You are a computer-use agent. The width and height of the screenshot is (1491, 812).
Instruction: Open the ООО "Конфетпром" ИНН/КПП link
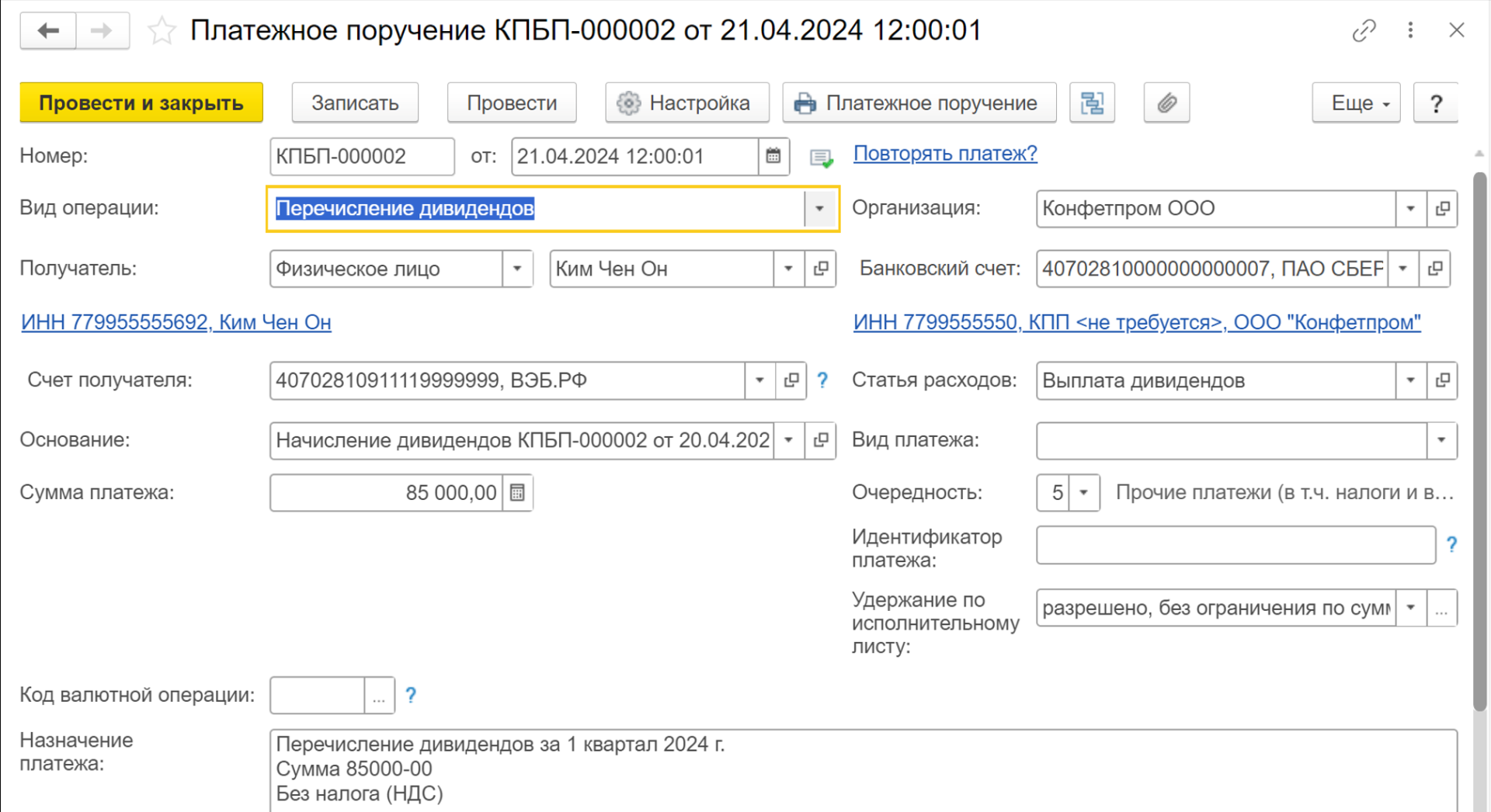pos(1137,321)
